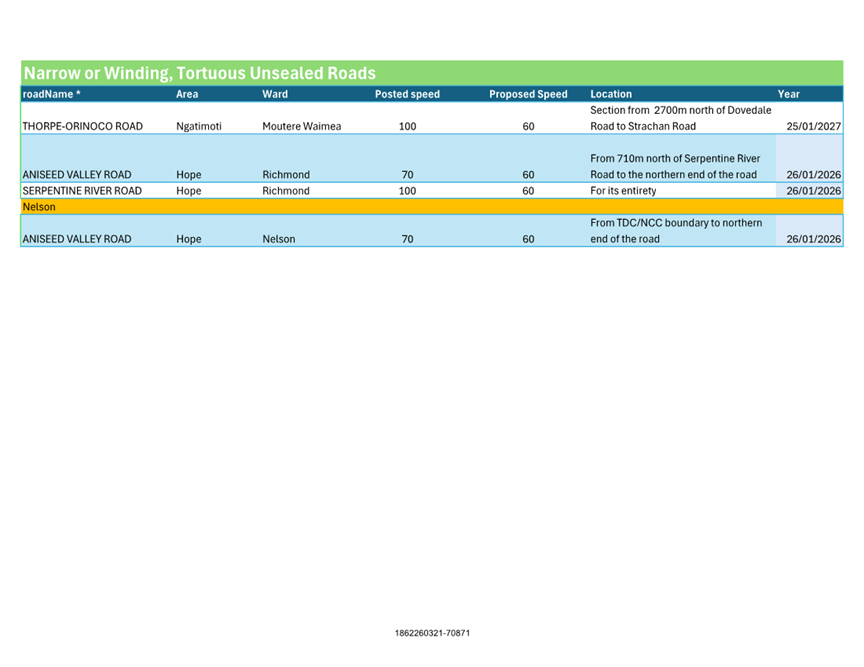Click the 'SERPENTINE RIVER ROAD' cell
This screenshot has width=864, height=667.
coord(82,191)
